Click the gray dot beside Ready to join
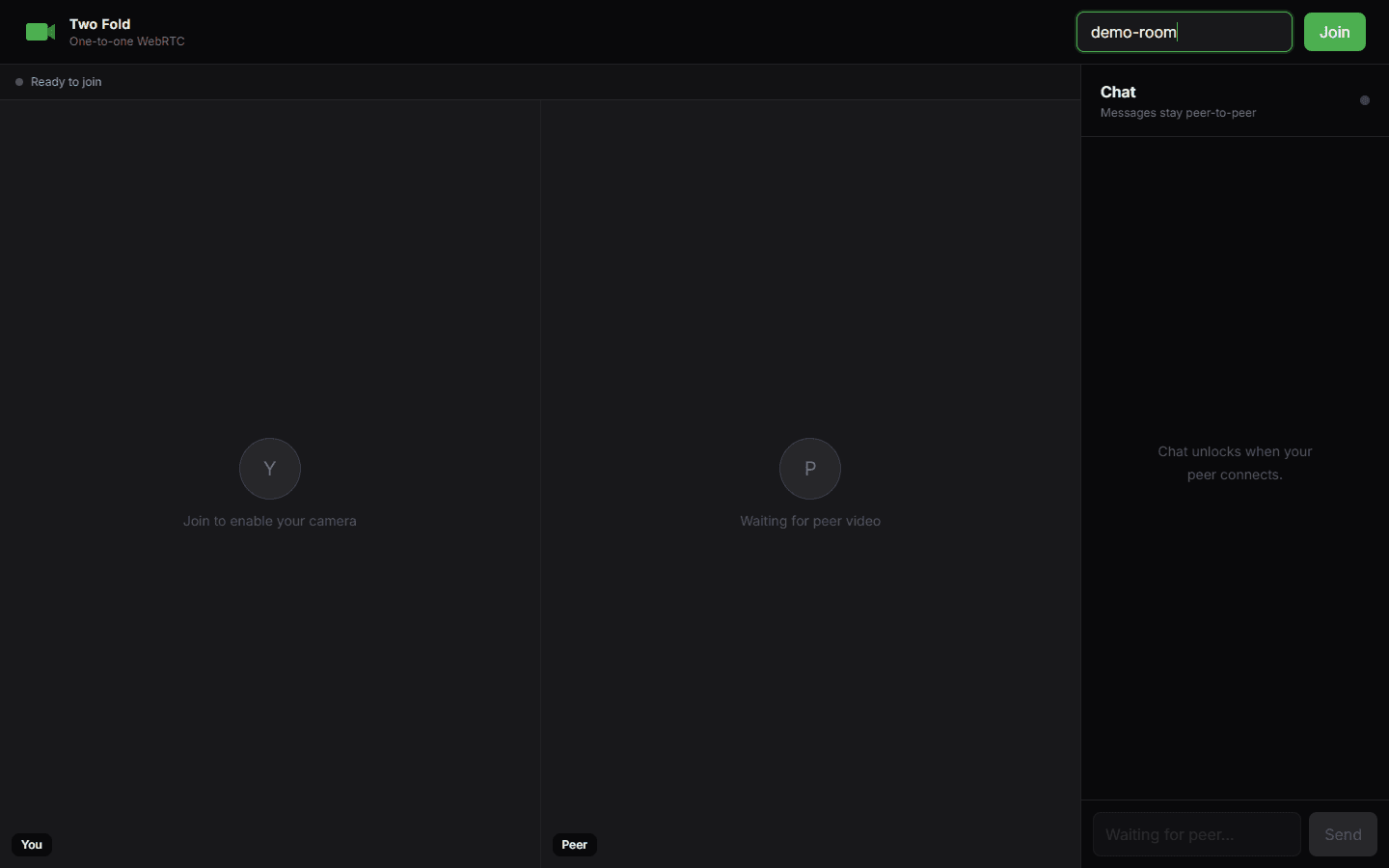The image size is (1389, 868). click(19, 82)
